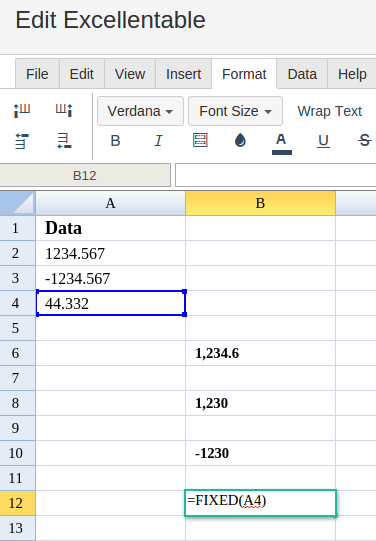Viewport: 376px width, 541px height.
Task: Select row 5 header
Action: point(18,328)
